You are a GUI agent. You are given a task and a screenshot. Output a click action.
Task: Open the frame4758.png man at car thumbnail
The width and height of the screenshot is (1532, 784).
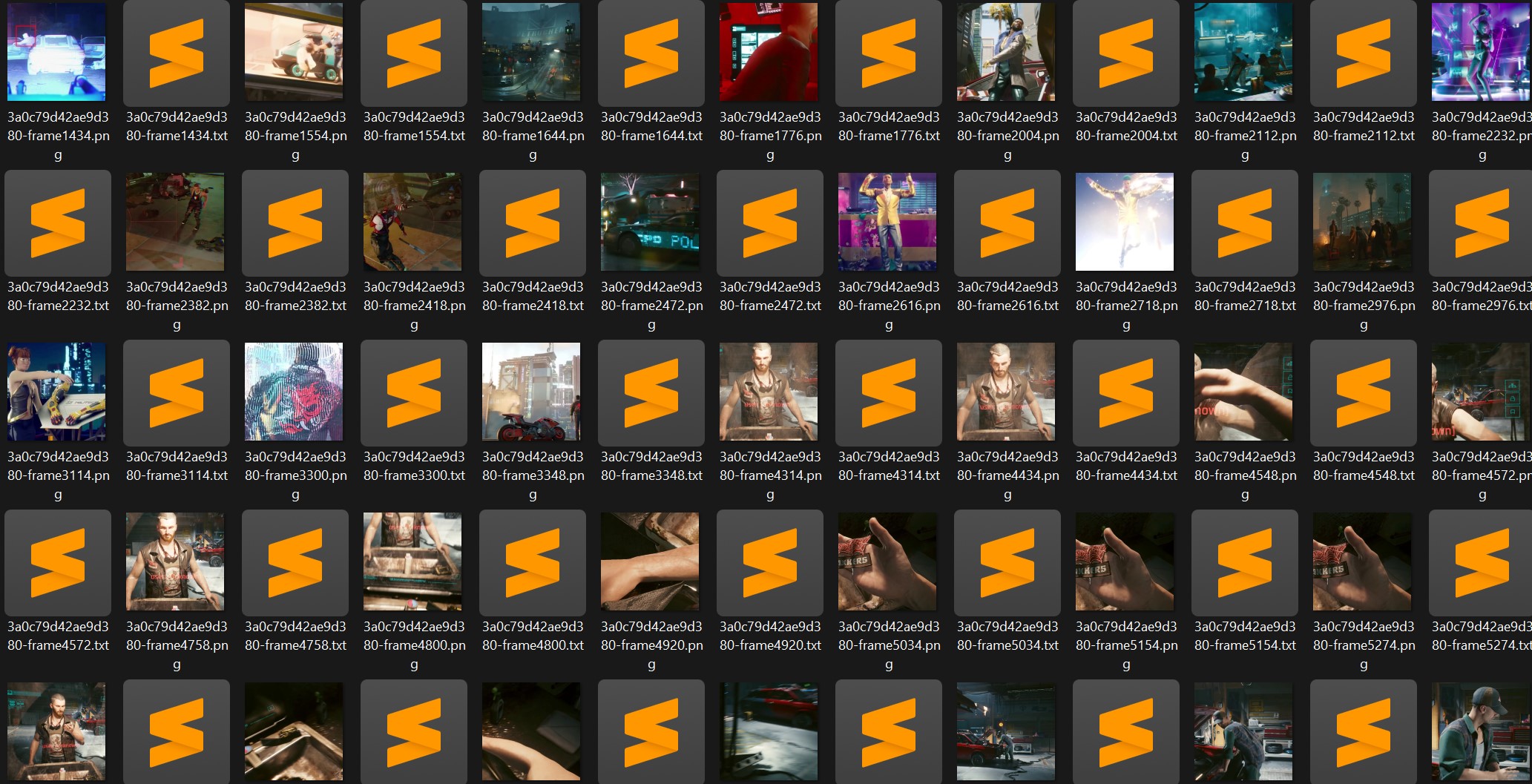coord(175,561)
